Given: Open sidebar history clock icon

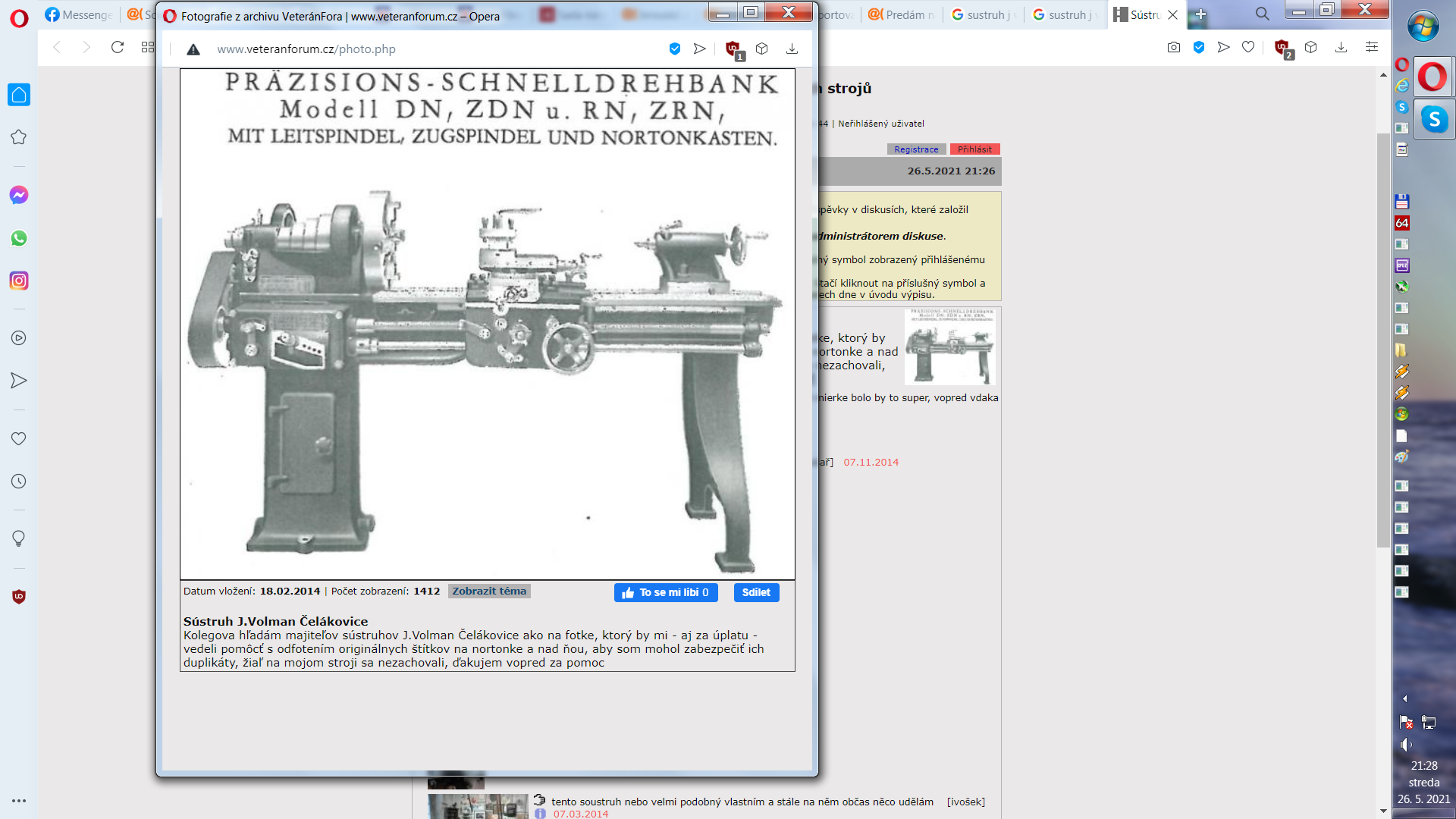Looking at the screenshot, I should pyautogui.click(x=19, y=482).
